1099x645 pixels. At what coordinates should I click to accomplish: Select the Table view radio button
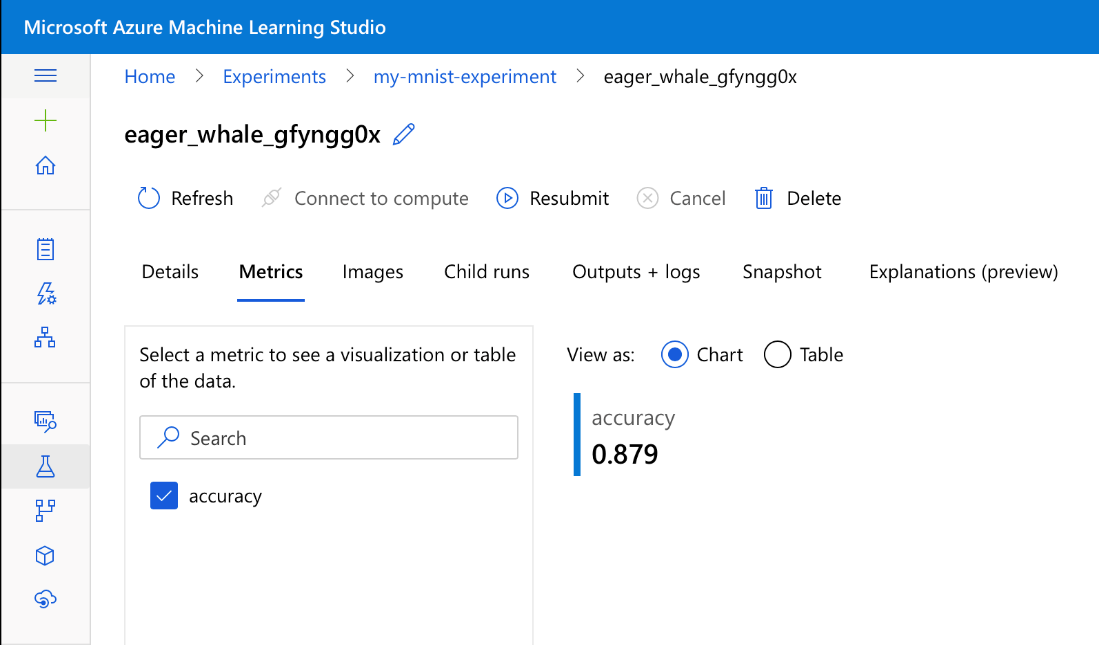point(777,355)
